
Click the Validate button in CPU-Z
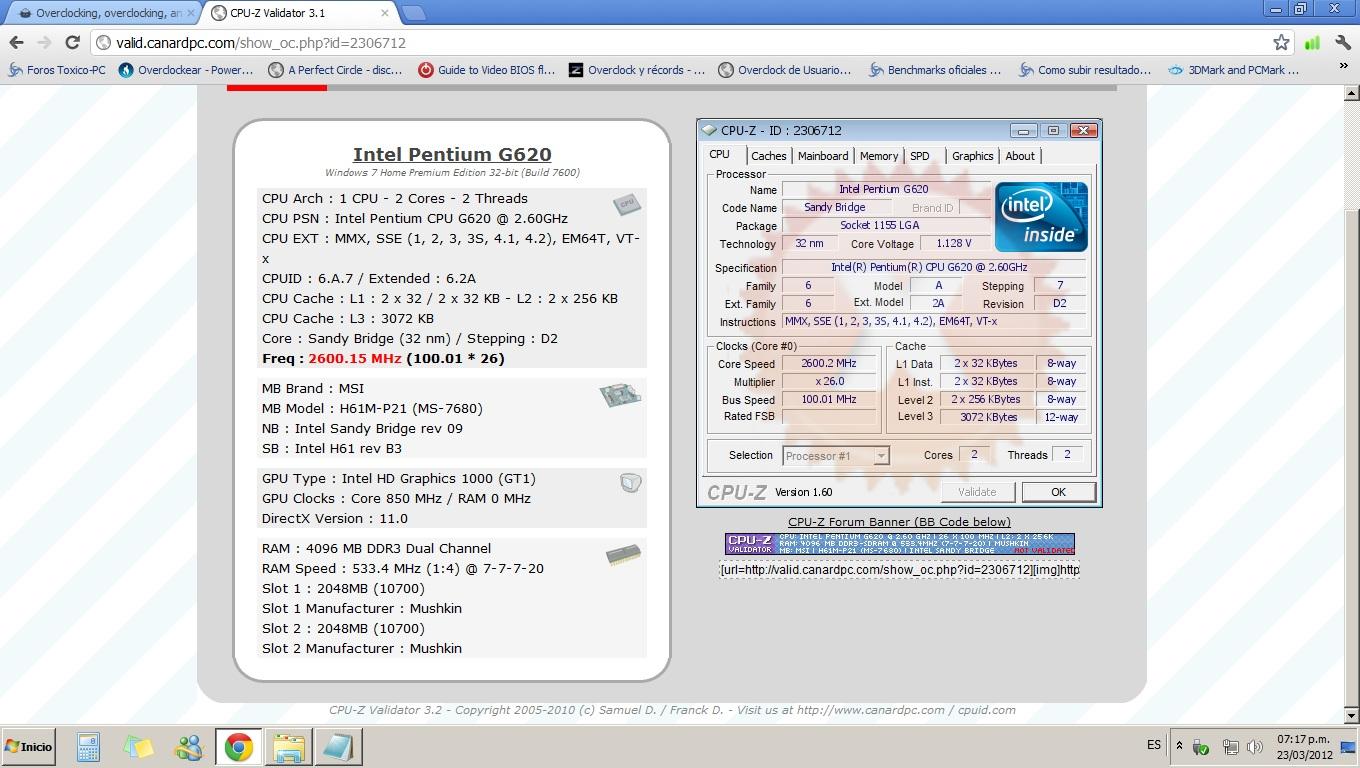tap(977, 492)
